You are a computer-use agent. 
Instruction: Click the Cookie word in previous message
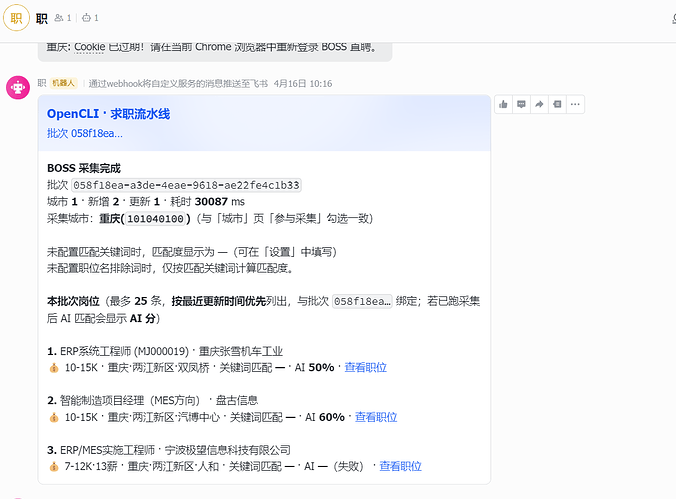[90, 47]
